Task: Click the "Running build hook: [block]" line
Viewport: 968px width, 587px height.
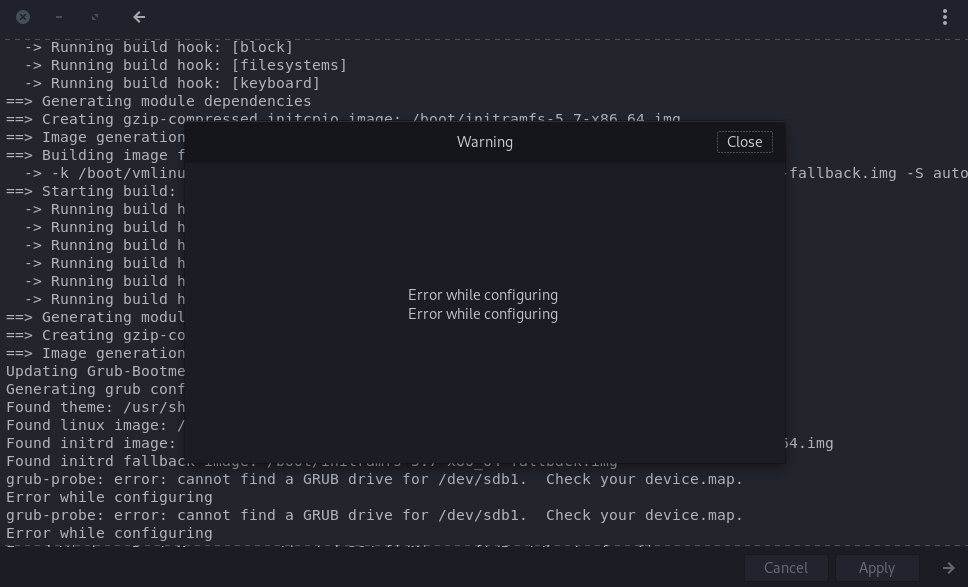Action: click(158, 47)
